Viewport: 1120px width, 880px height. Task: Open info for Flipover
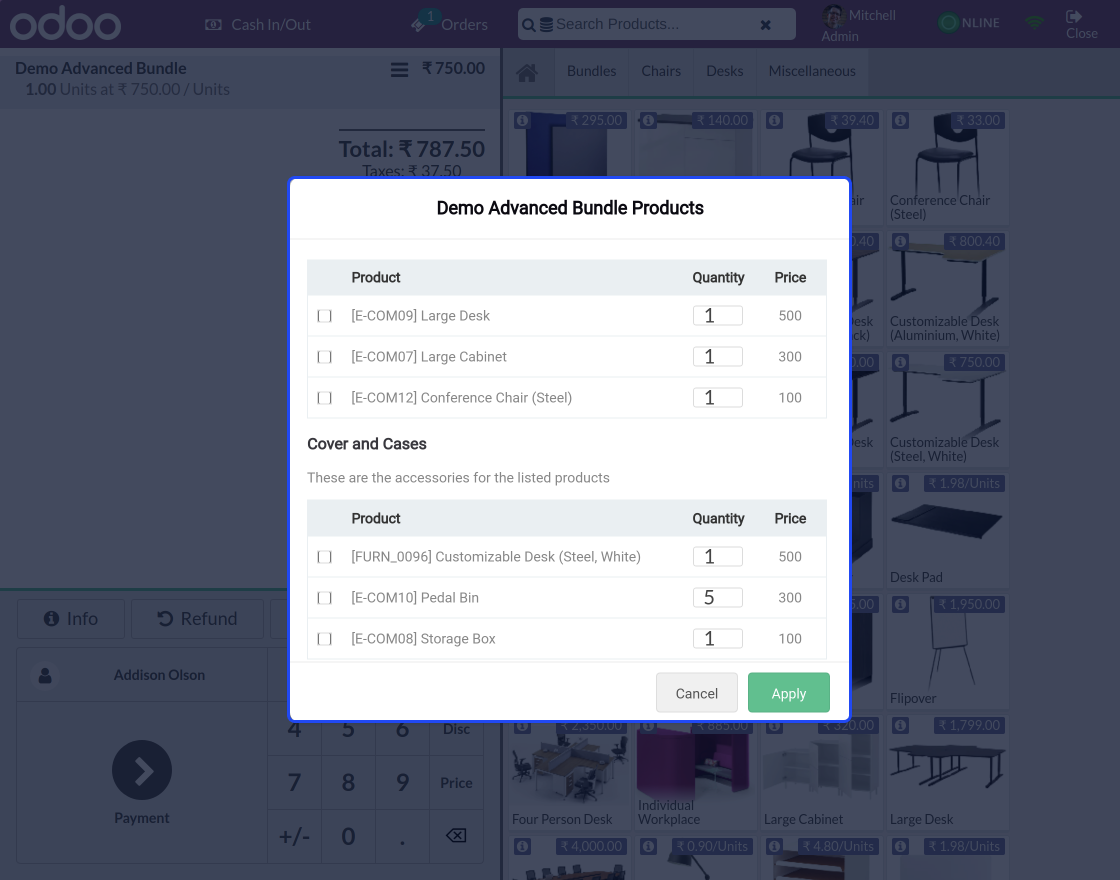[x=901, y=605]
